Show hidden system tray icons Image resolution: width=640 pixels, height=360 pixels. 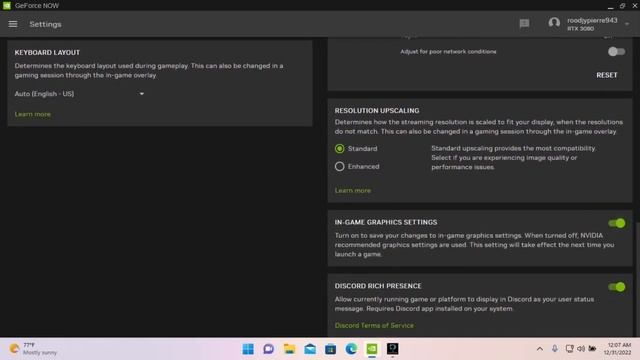tap(540, 349)
